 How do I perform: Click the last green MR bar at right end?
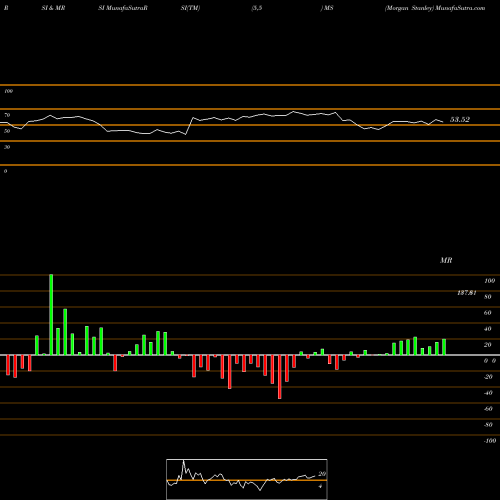[x=444, y=347]
